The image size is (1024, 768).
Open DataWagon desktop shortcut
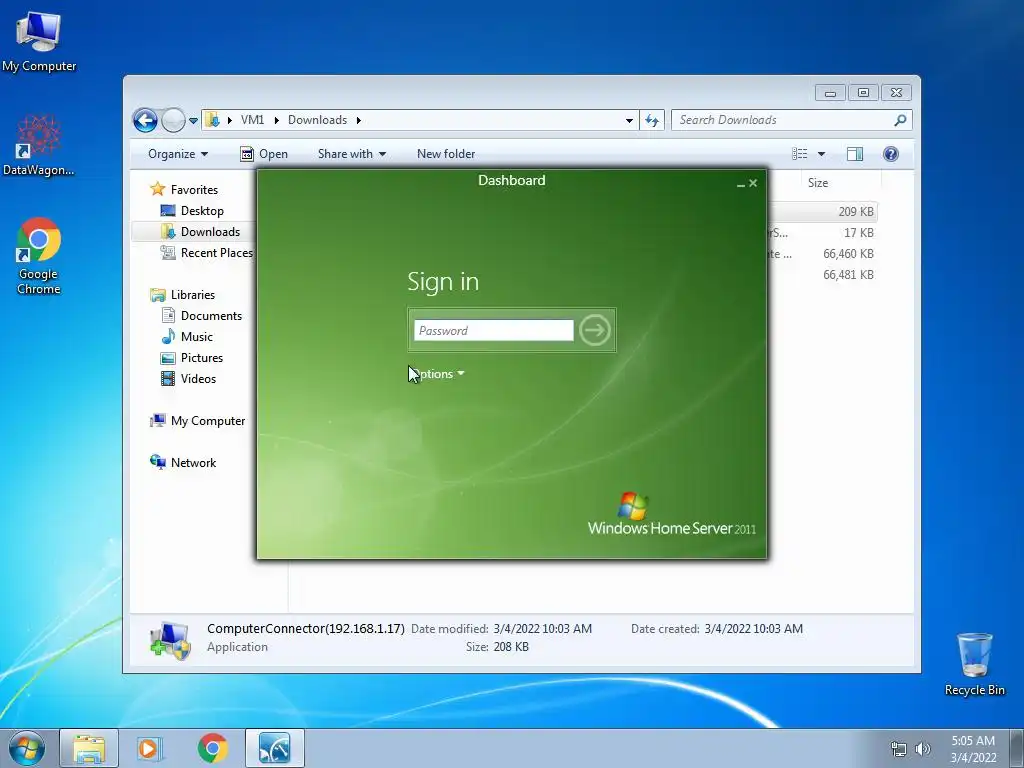[39, 145]
